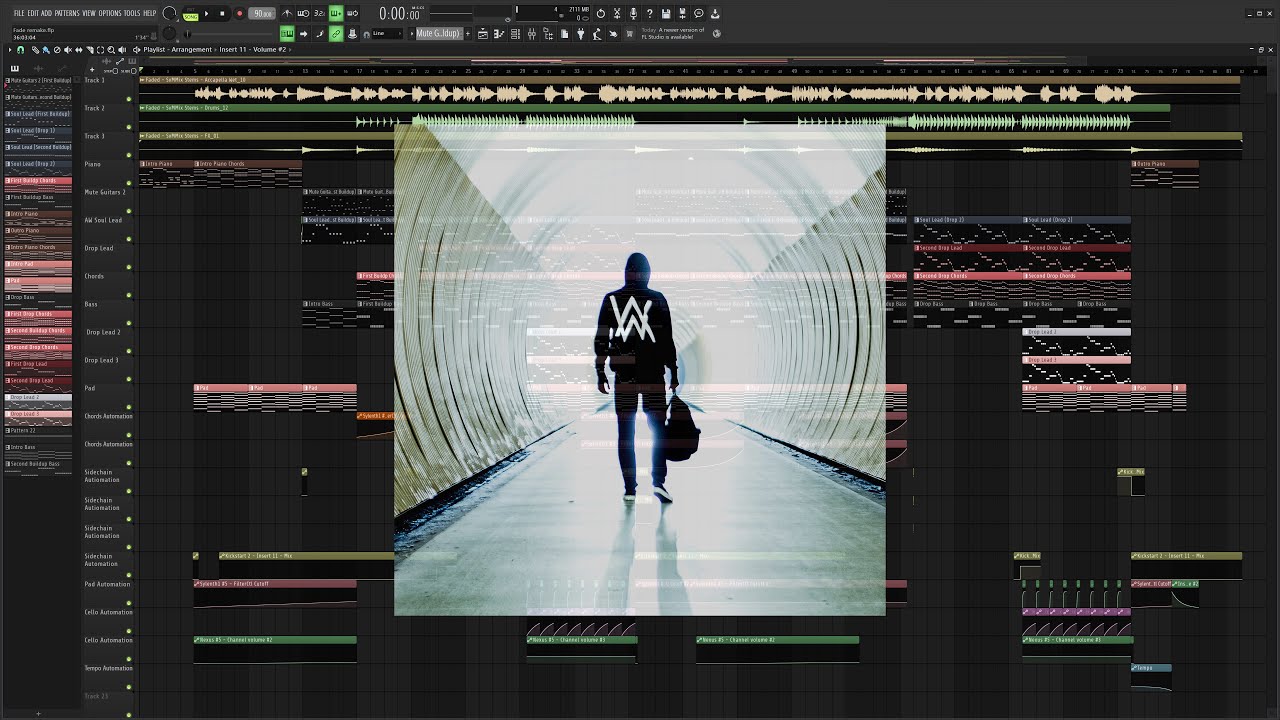Select the Playlist playback speaker tool
1280x720 pixels.
(121, 49)
